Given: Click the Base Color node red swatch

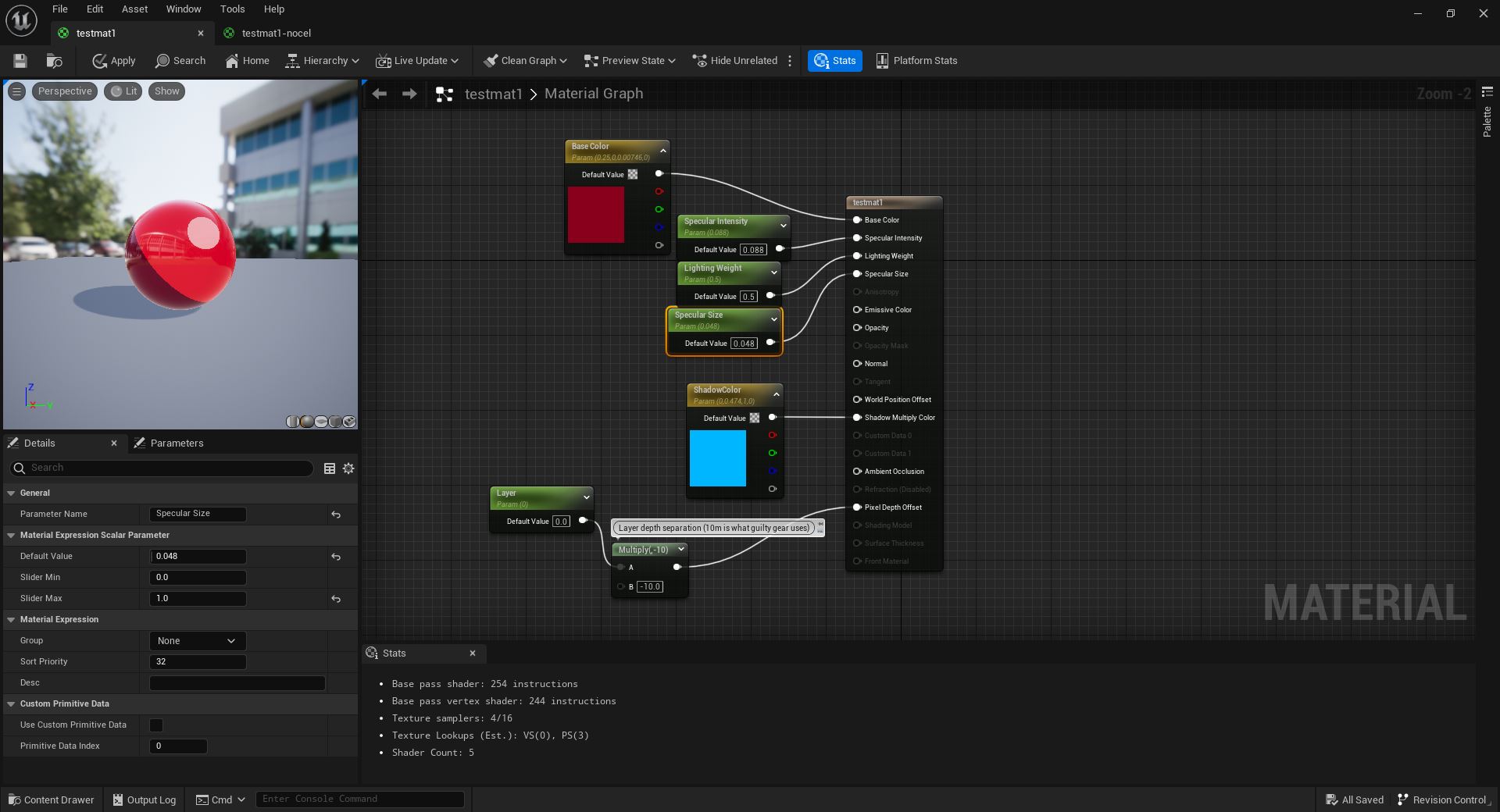Looking at the screenshot, I should (596, 215).
